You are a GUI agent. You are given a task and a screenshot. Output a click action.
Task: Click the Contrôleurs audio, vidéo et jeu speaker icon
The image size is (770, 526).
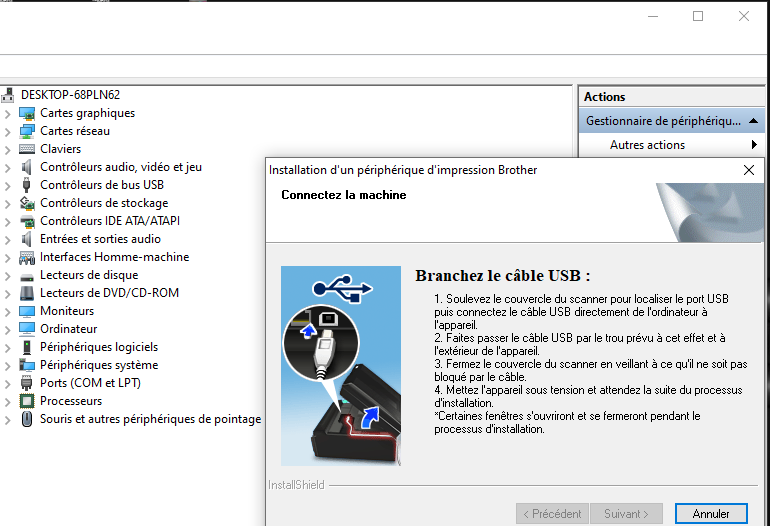click(x=27, y=167)
